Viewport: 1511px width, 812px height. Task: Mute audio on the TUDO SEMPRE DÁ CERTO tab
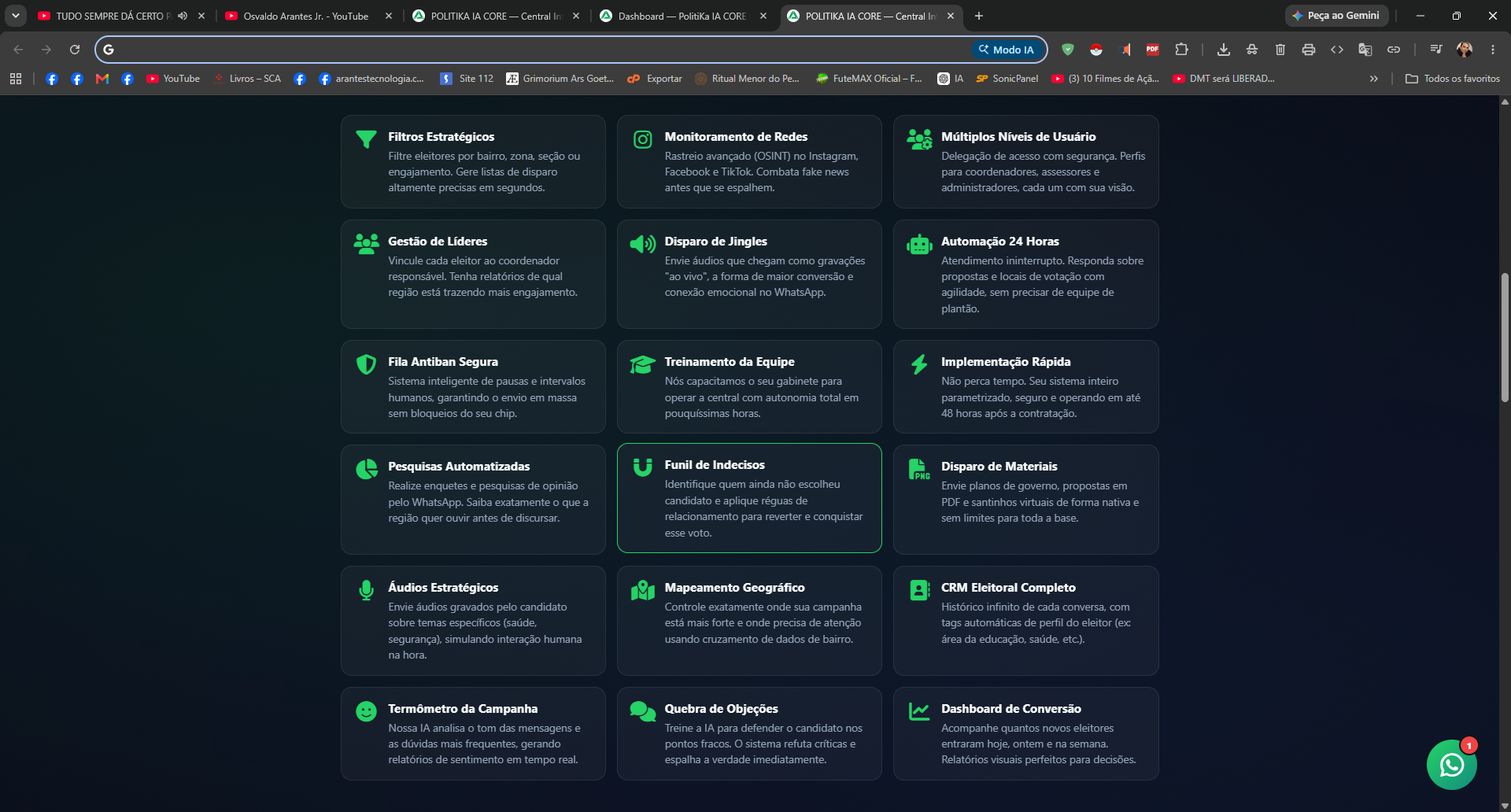(183, 16)
